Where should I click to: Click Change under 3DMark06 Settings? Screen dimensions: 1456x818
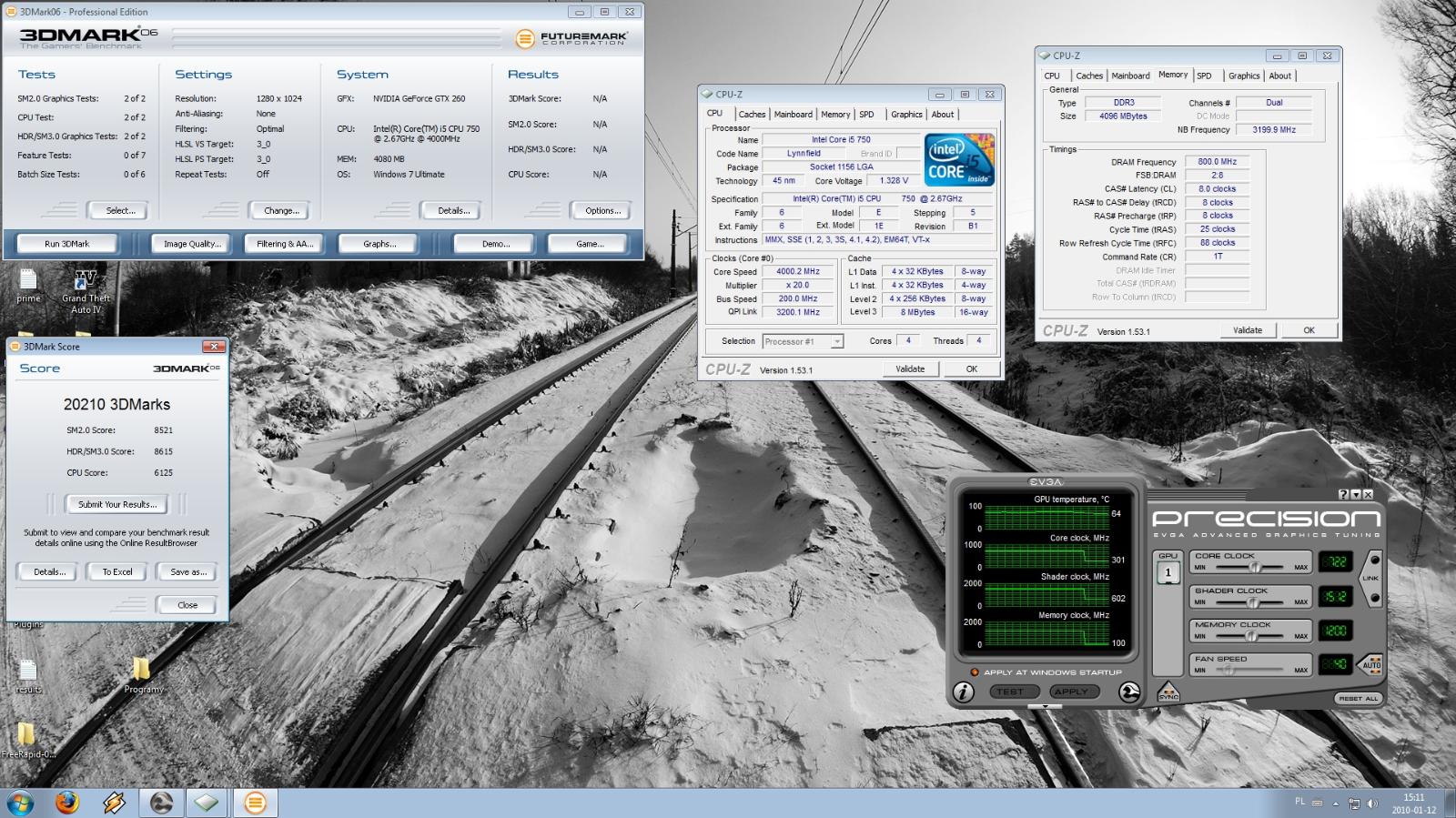(x=281, y=211)
